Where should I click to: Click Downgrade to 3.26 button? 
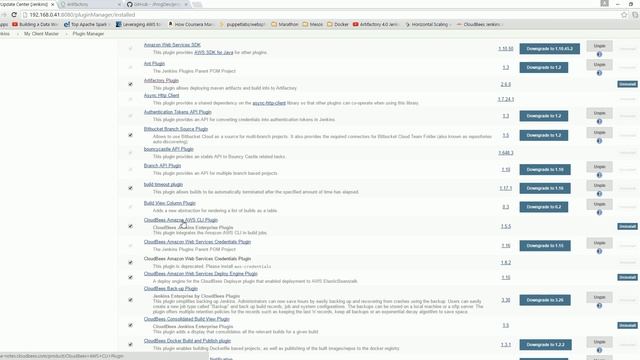(545, 300)
